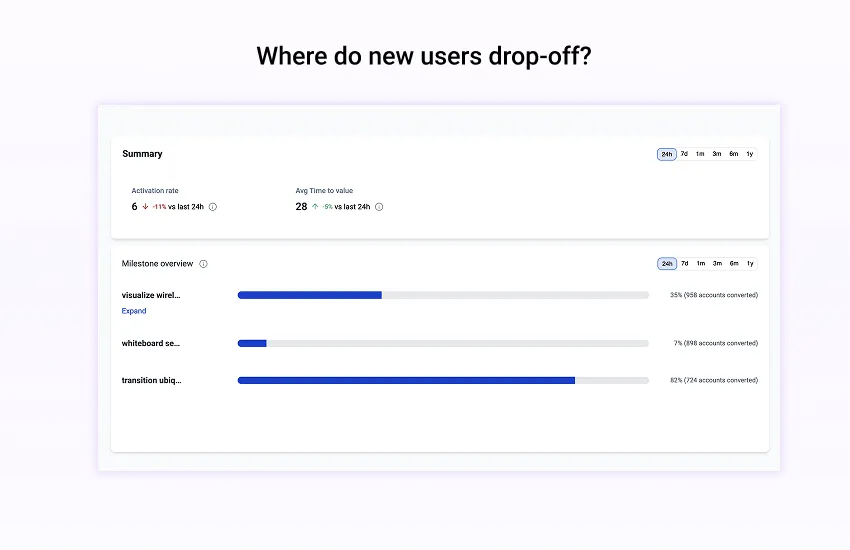Click the Activation rate value 6
Image resolution: width=850 pixels, height=550 pixels.
click(x=134, y=206)
